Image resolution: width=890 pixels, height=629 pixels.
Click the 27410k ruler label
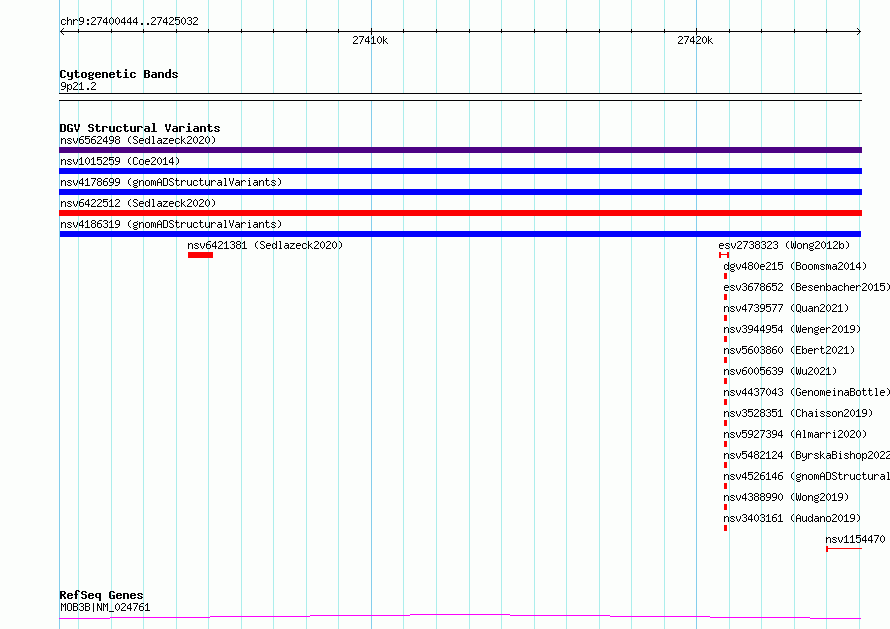coord(370,40)
